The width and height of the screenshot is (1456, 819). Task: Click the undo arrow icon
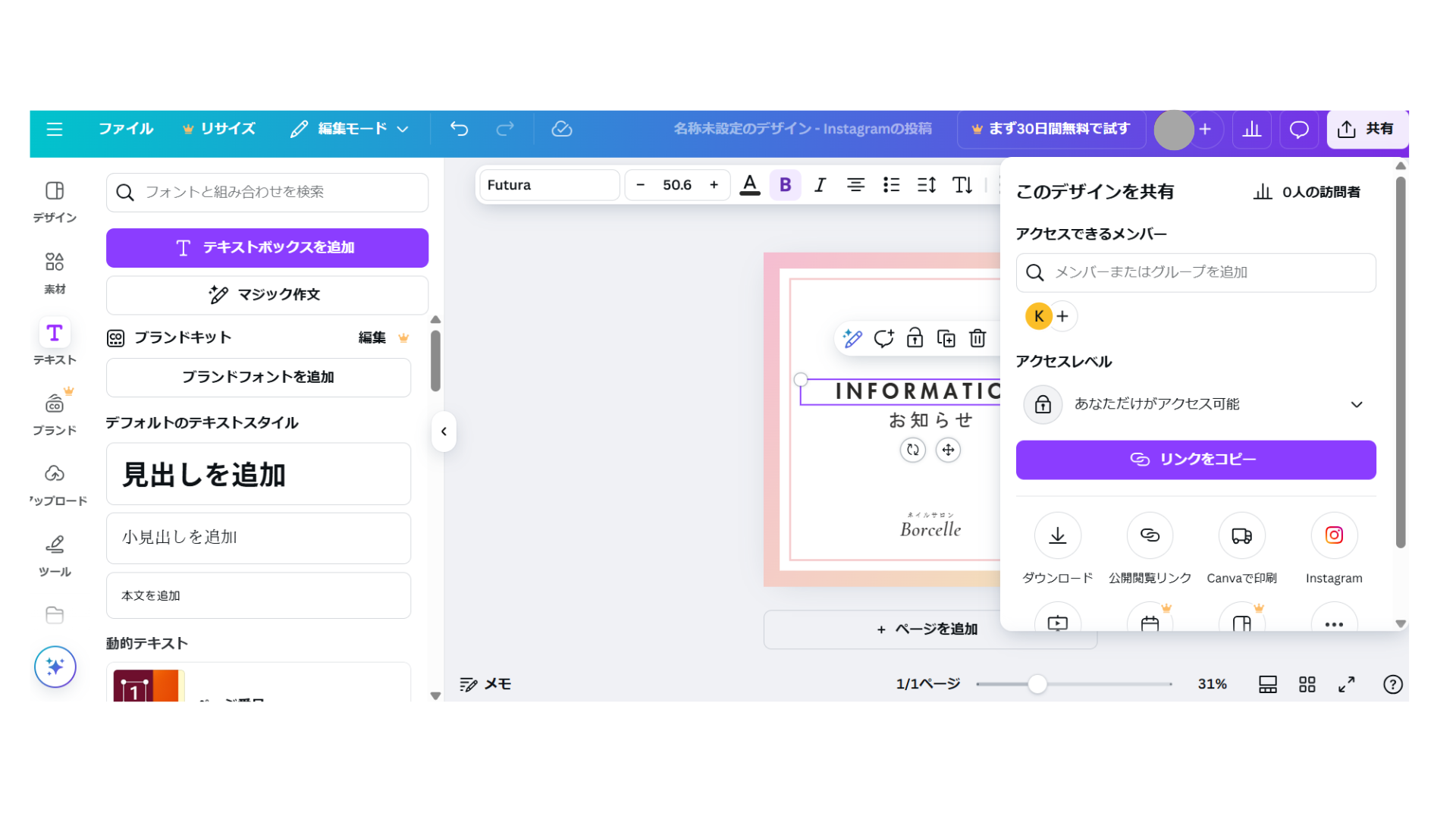coord(459,129)
